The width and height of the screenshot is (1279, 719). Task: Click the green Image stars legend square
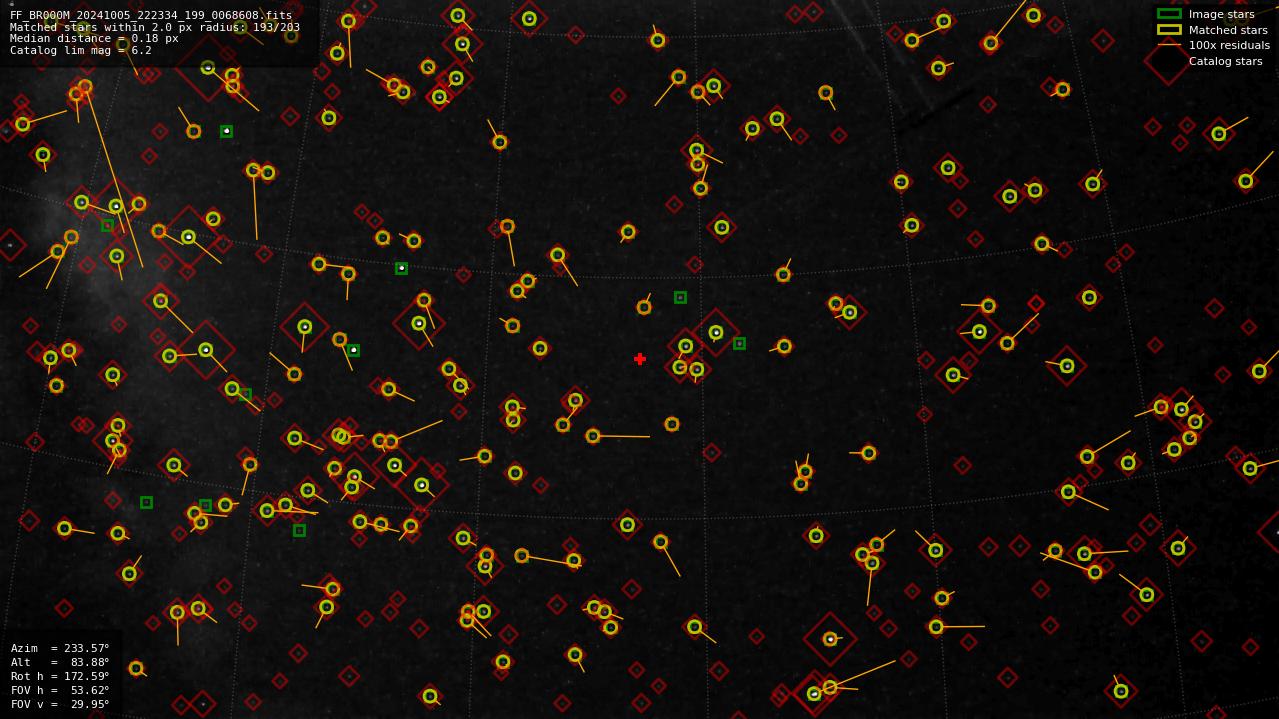click(1169, 14)
